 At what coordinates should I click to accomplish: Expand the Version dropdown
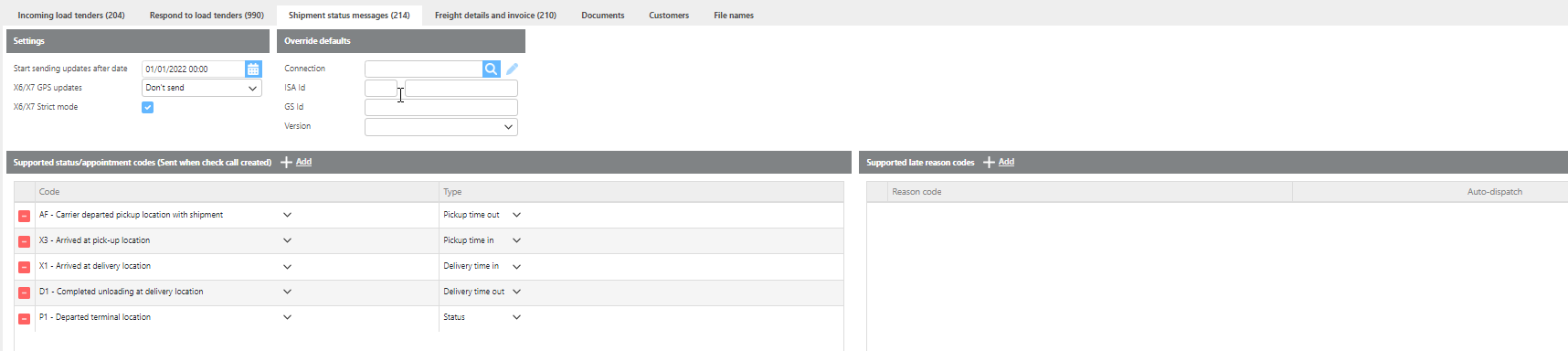click(x=441, y=127)
